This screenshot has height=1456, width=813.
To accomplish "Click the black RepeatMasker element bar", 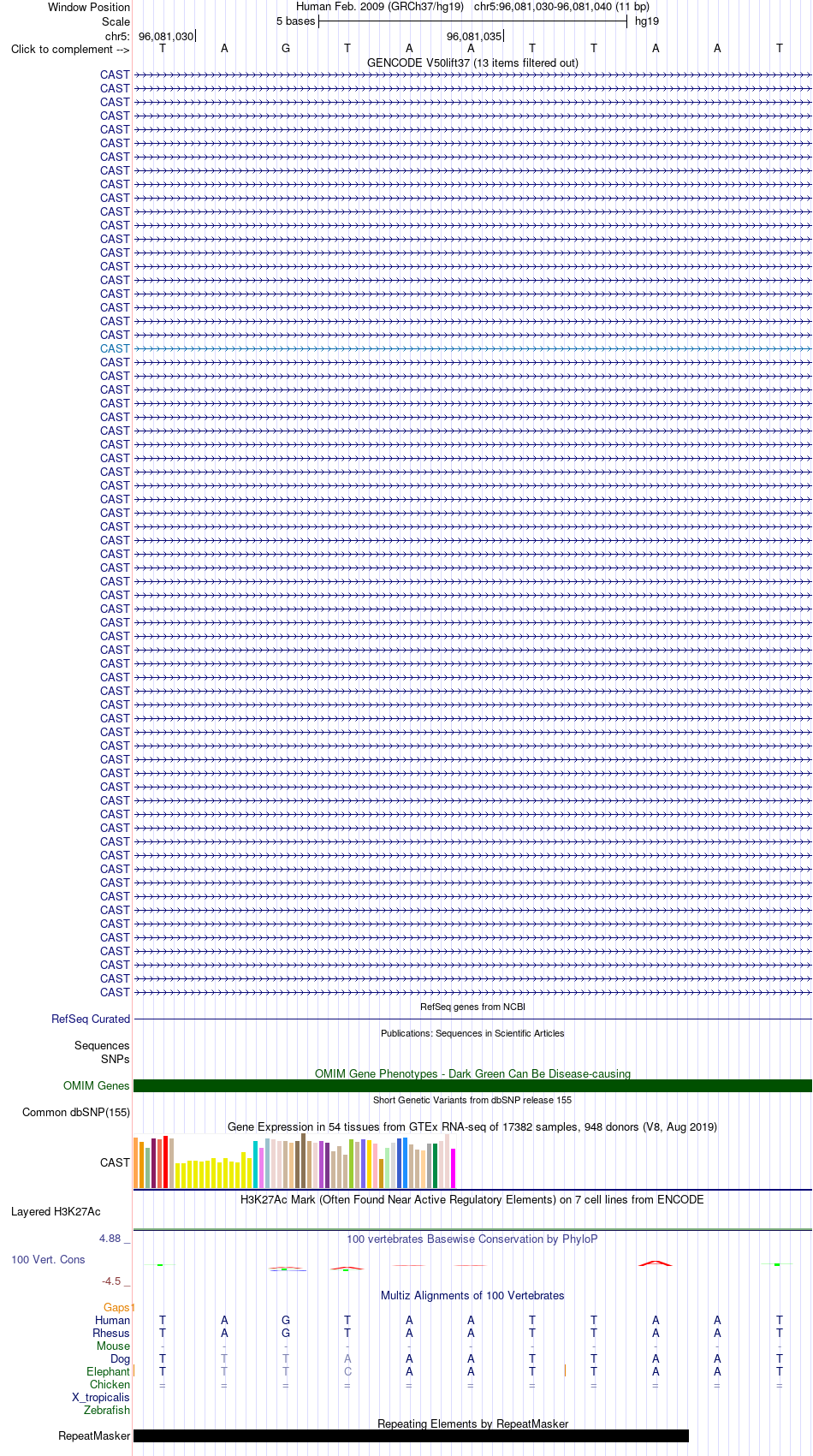I will [x=411, y=1435].
